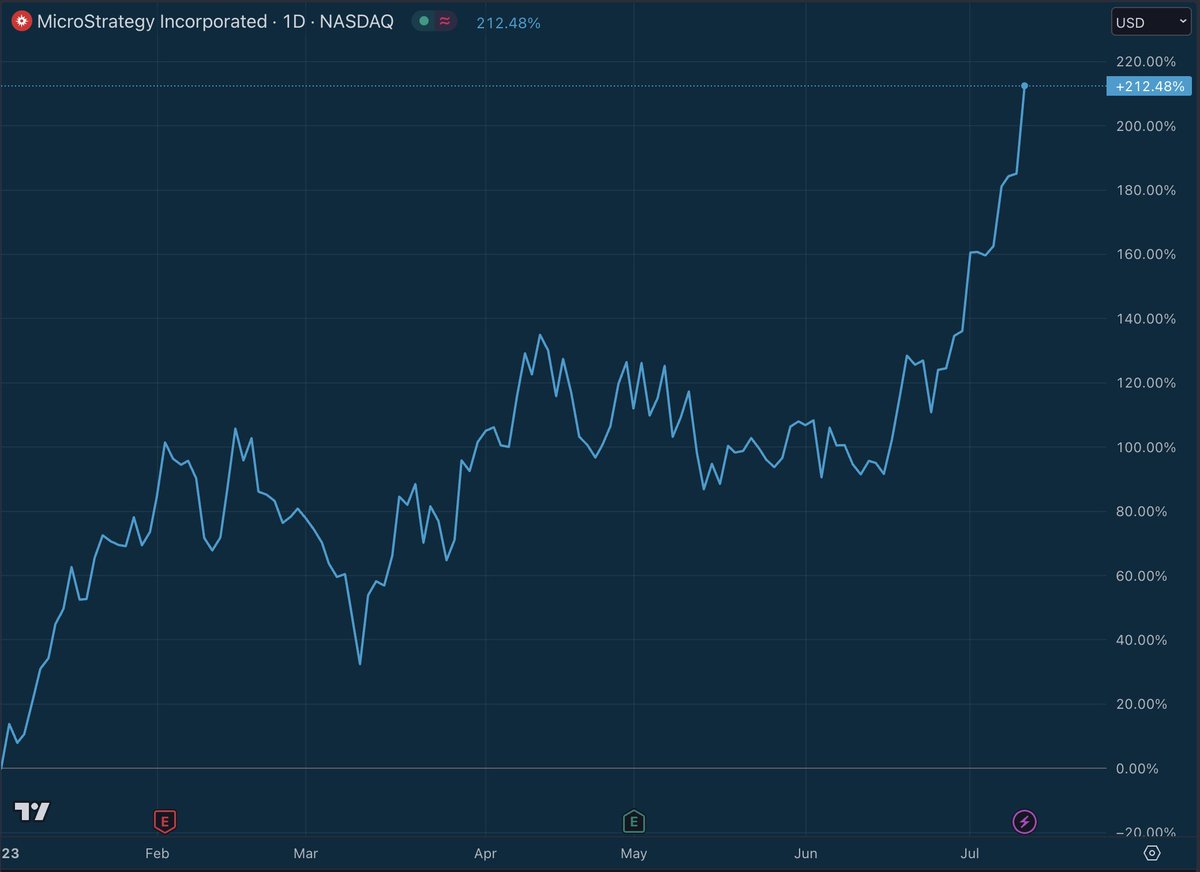This screenshot has width=1200, height=872.
Task: Click the 180.00% axis label
Action: 1146,190
